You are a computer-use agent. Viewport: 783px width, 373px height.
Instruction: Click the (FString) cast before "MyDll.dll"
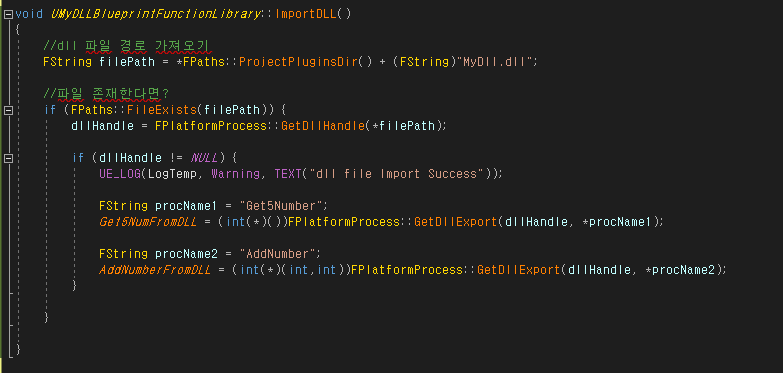pos(425,62)
